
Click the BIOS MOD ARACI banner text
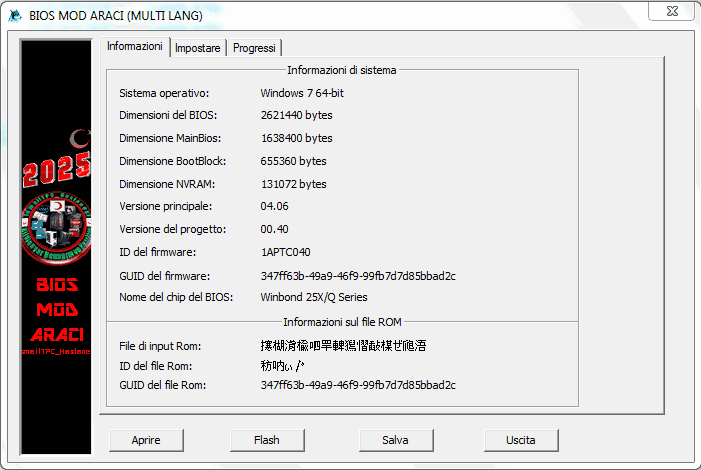57,310
